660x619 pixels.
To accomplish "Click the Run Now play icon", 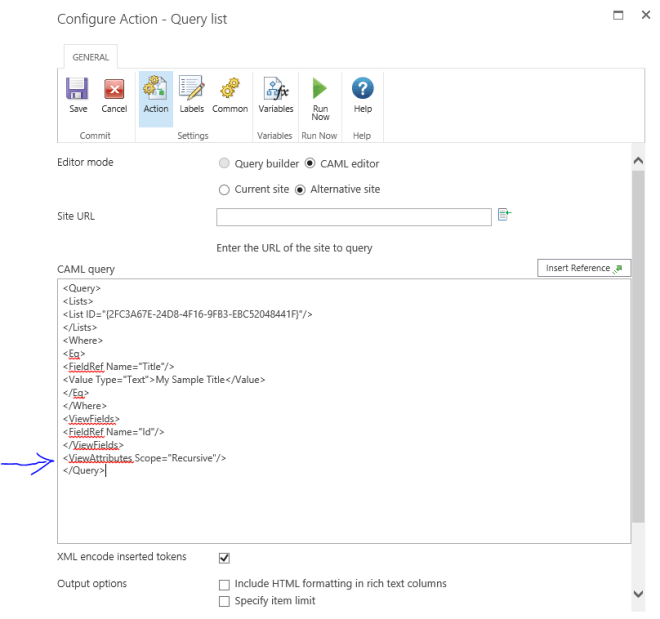I will 320,90.
